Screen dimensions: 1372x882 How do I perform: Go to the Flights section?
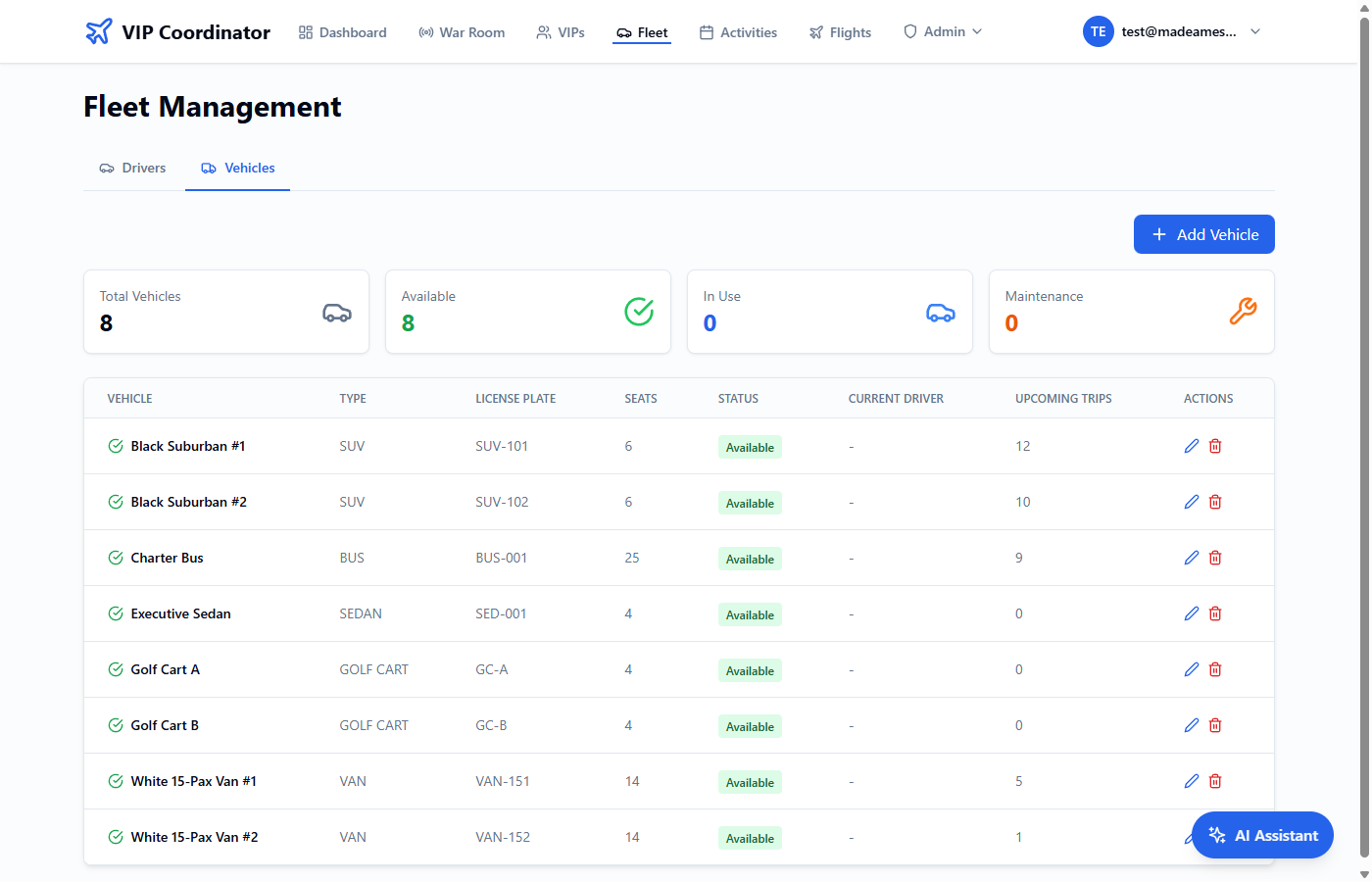pyautogui.click(x=840, y=32)
